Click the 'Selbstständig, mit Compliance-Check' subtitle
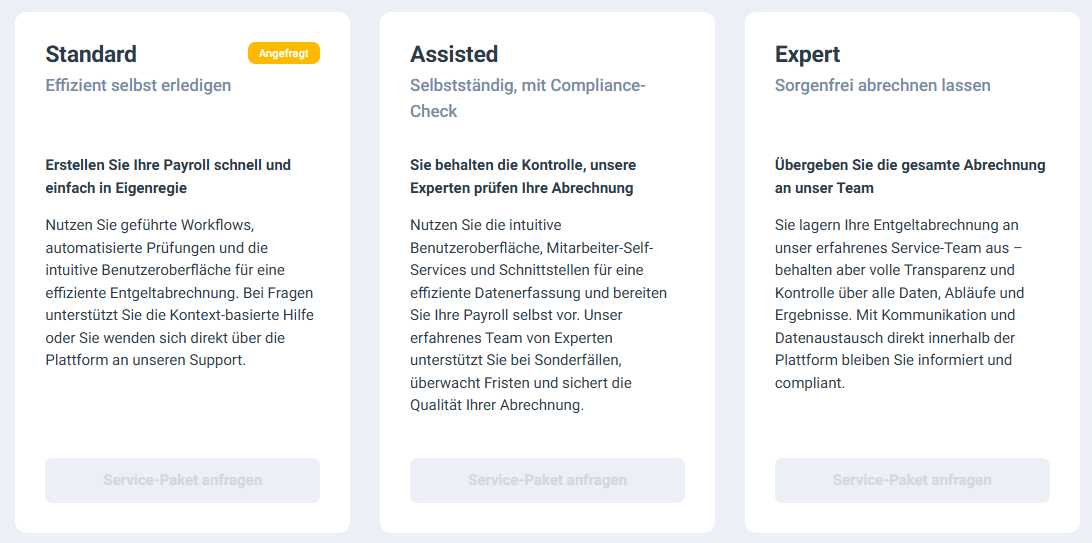 (x=527, y=98)
